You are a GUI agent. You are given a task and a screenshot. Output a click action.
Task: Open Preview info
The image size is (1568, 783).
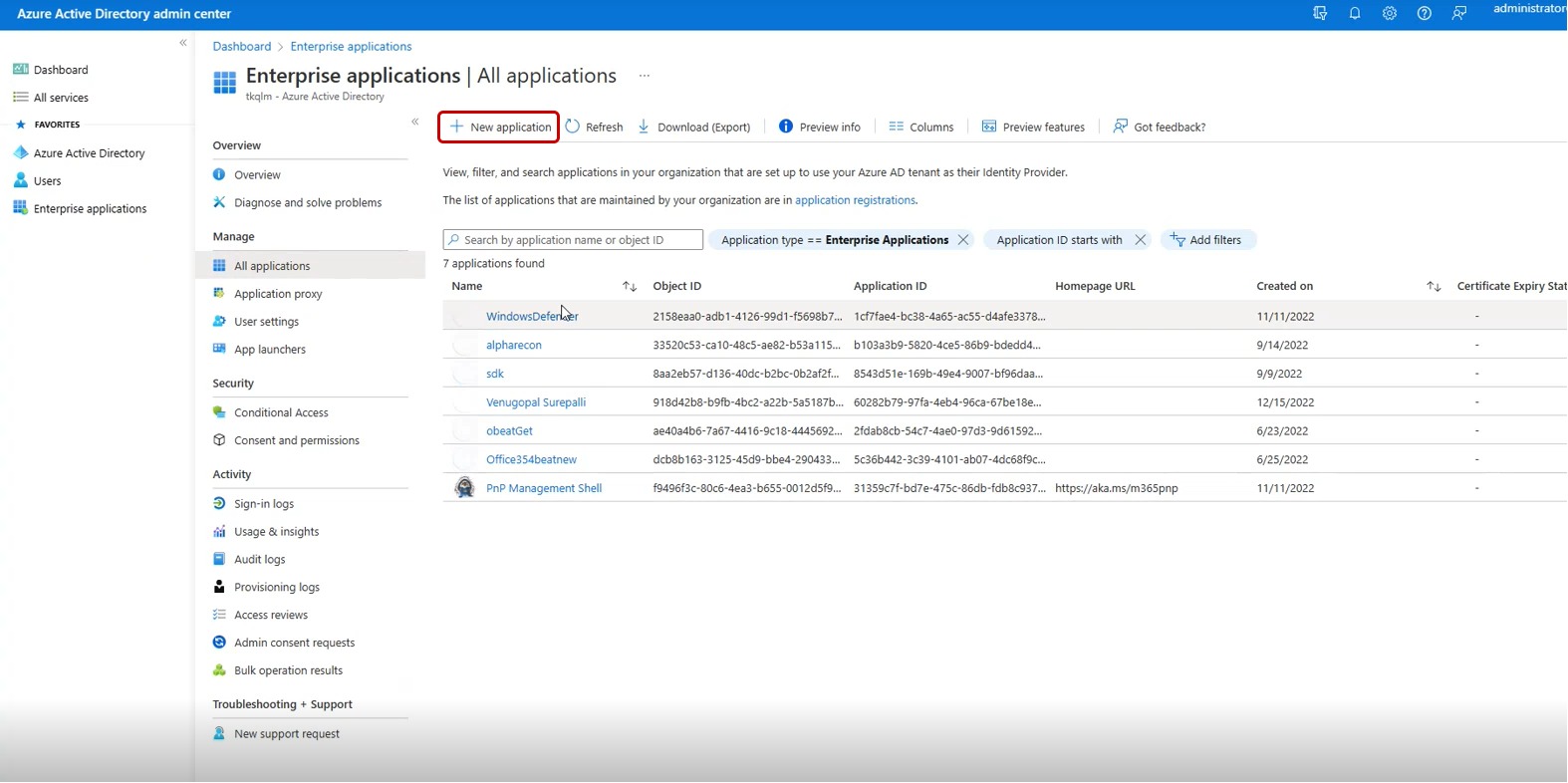click(820, 127)
